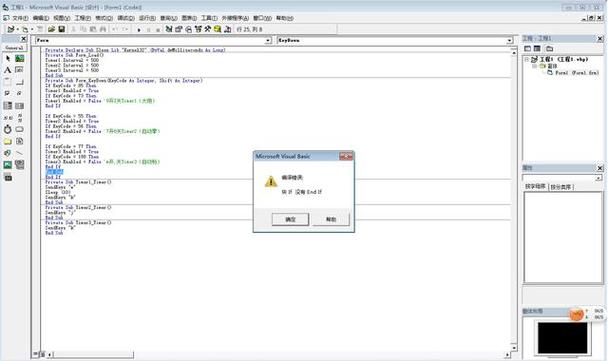This screenshot has height=361, width=608.
Task: Select the Pointer tool in toolbox
Action: [x=8, y=59]
